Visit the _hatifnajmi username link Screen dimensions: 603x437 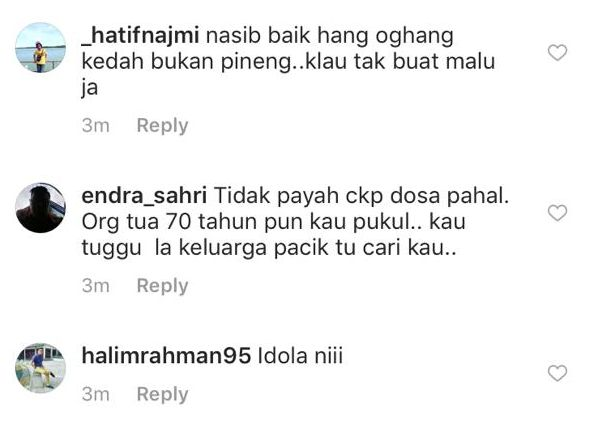[140, 36]
